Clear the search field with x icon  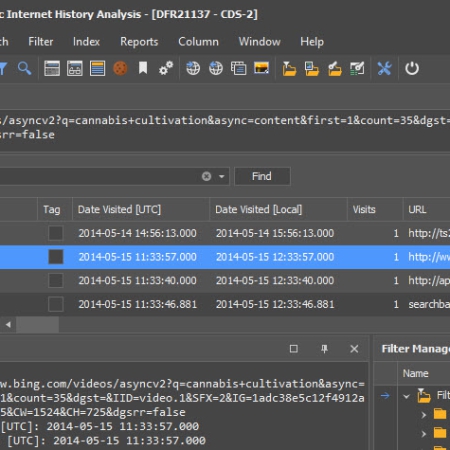click(207, 176)
